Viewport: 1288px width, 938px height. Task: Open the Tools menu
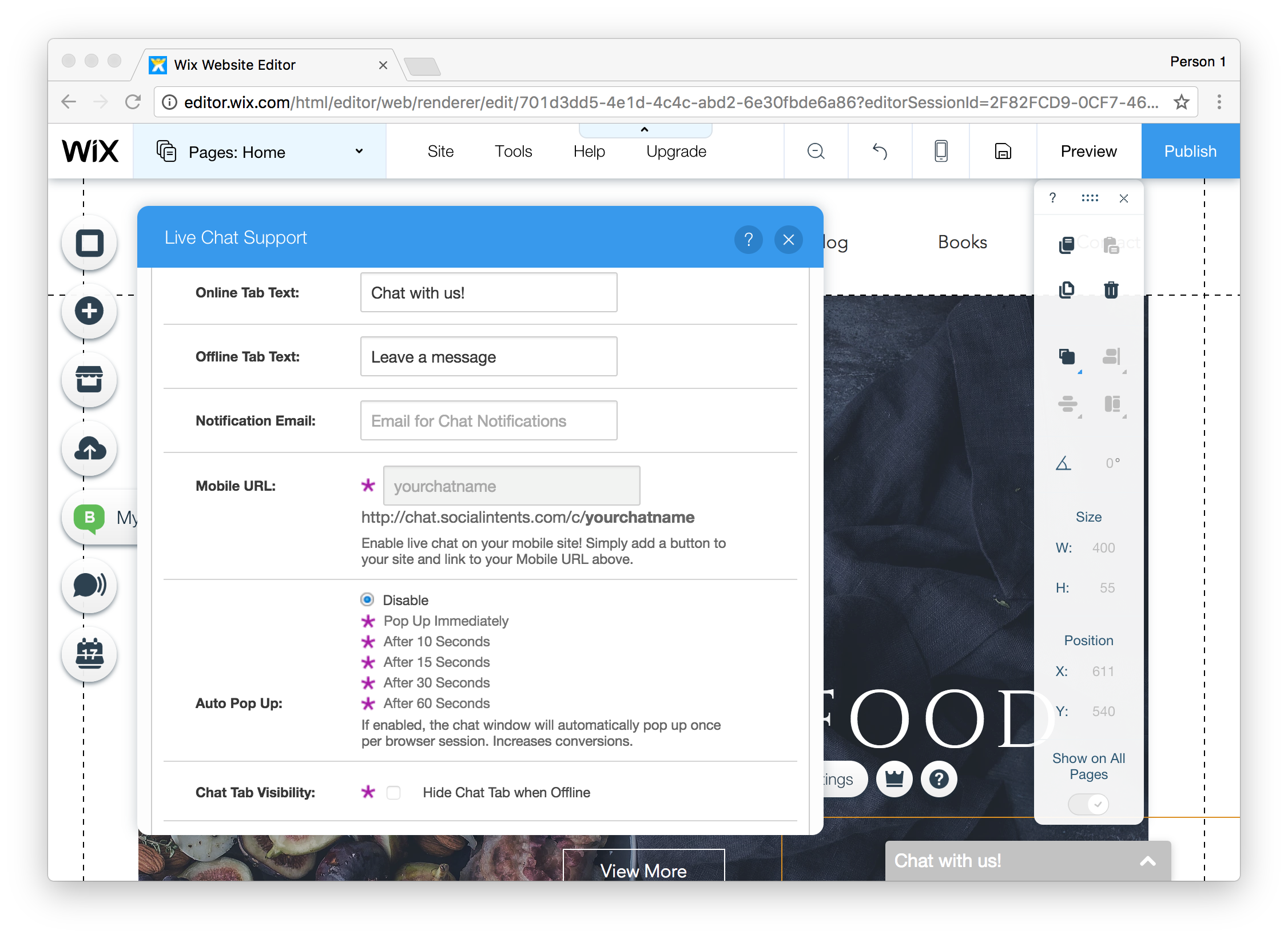[513, 152]
